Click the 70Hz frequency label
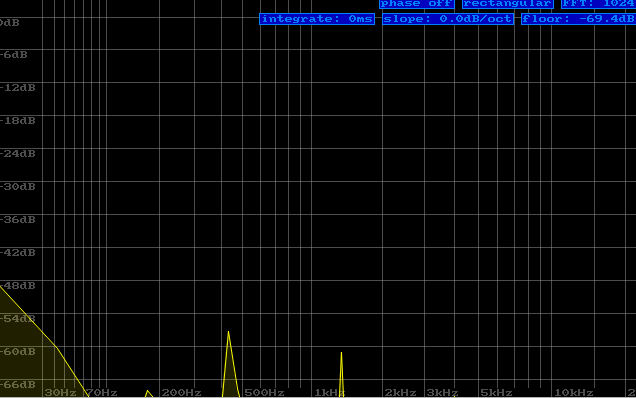 (x=102, y=393)
